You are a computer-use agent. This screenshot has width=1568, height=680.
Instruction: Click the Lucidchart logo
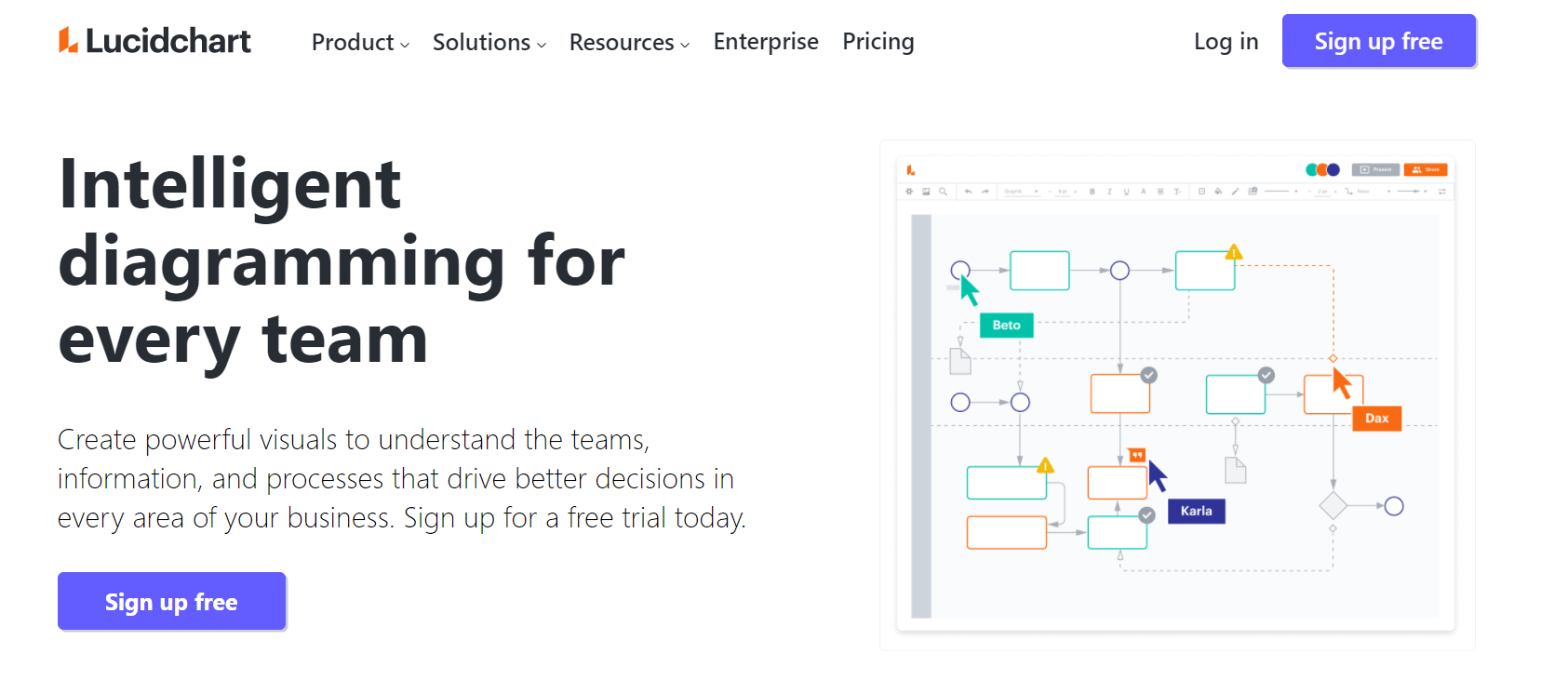tap(154, 41)
